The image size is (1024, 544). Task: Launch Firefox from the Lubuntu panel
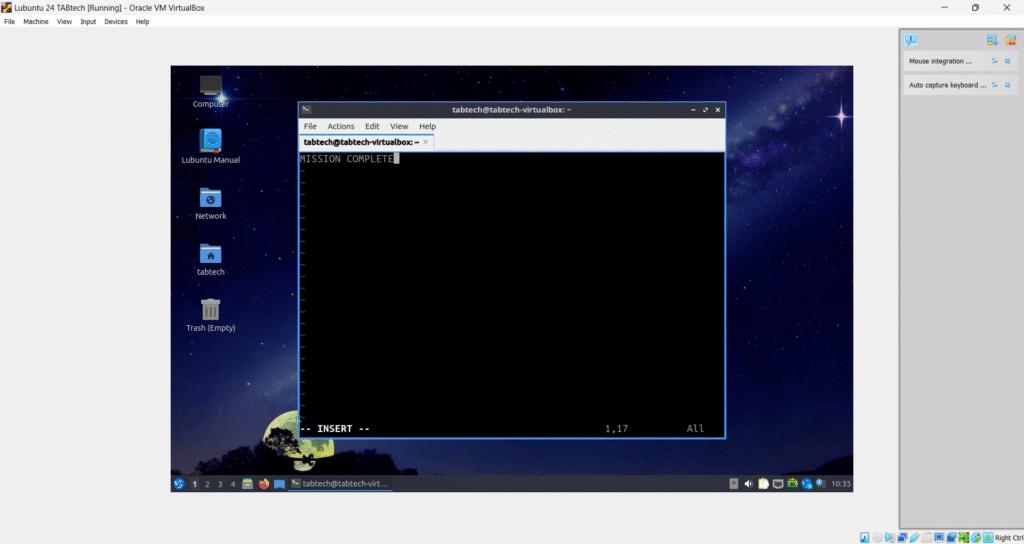pos(264,484)
